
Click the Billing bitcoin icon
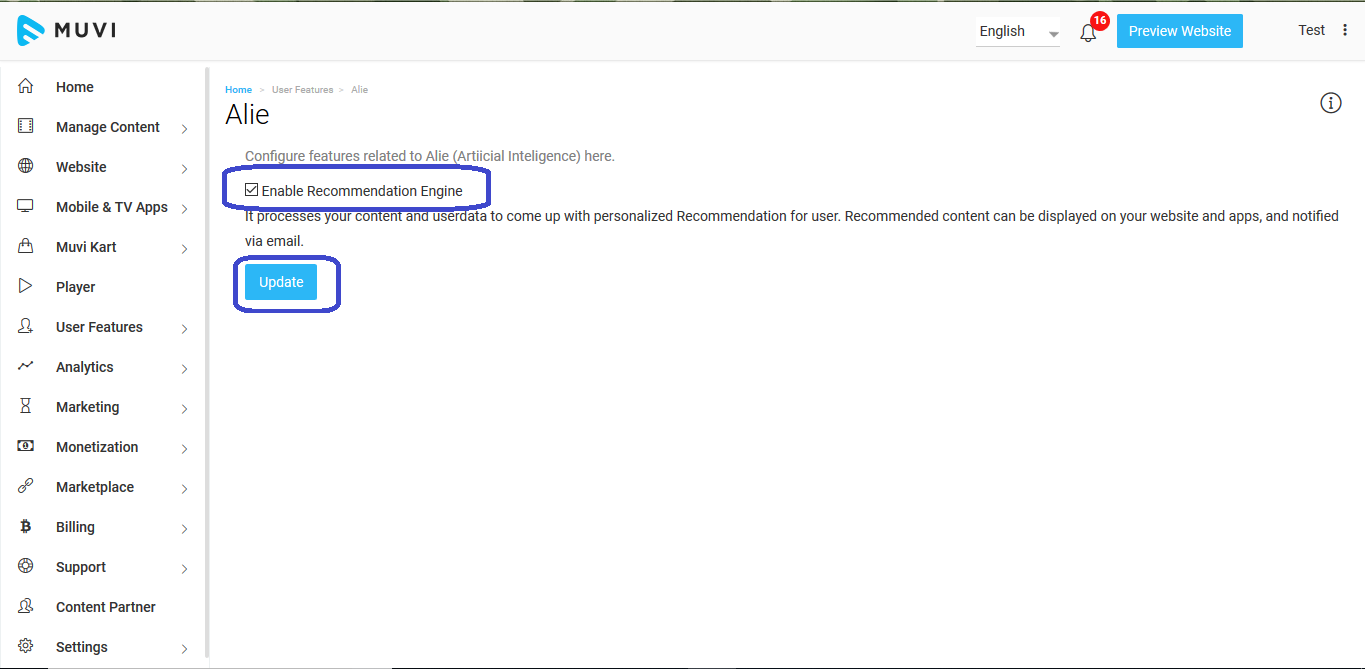click(x=26, y=526)
